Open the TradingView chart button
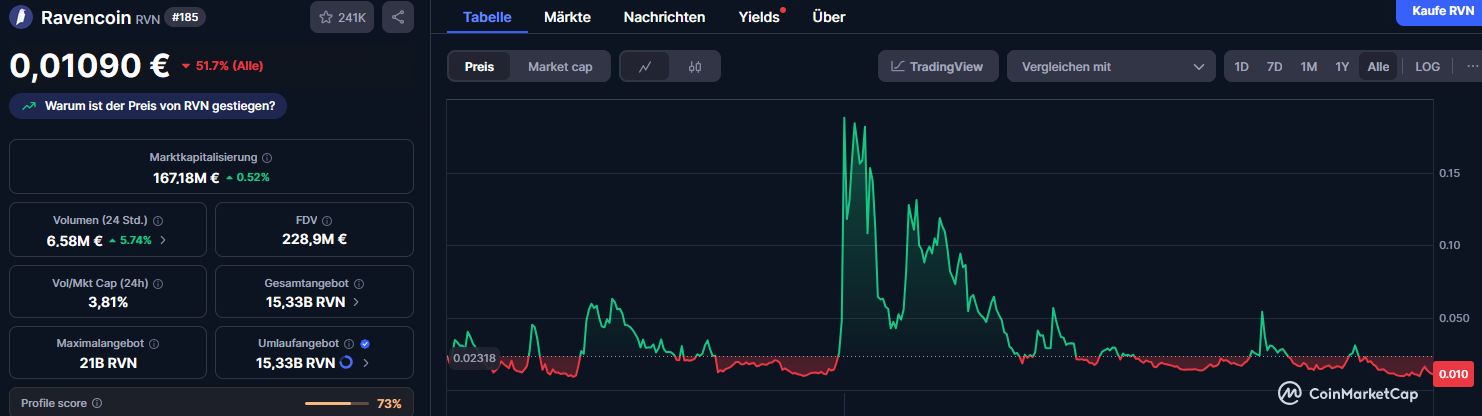Screen dimensions: 1482x416 point(938,67)
